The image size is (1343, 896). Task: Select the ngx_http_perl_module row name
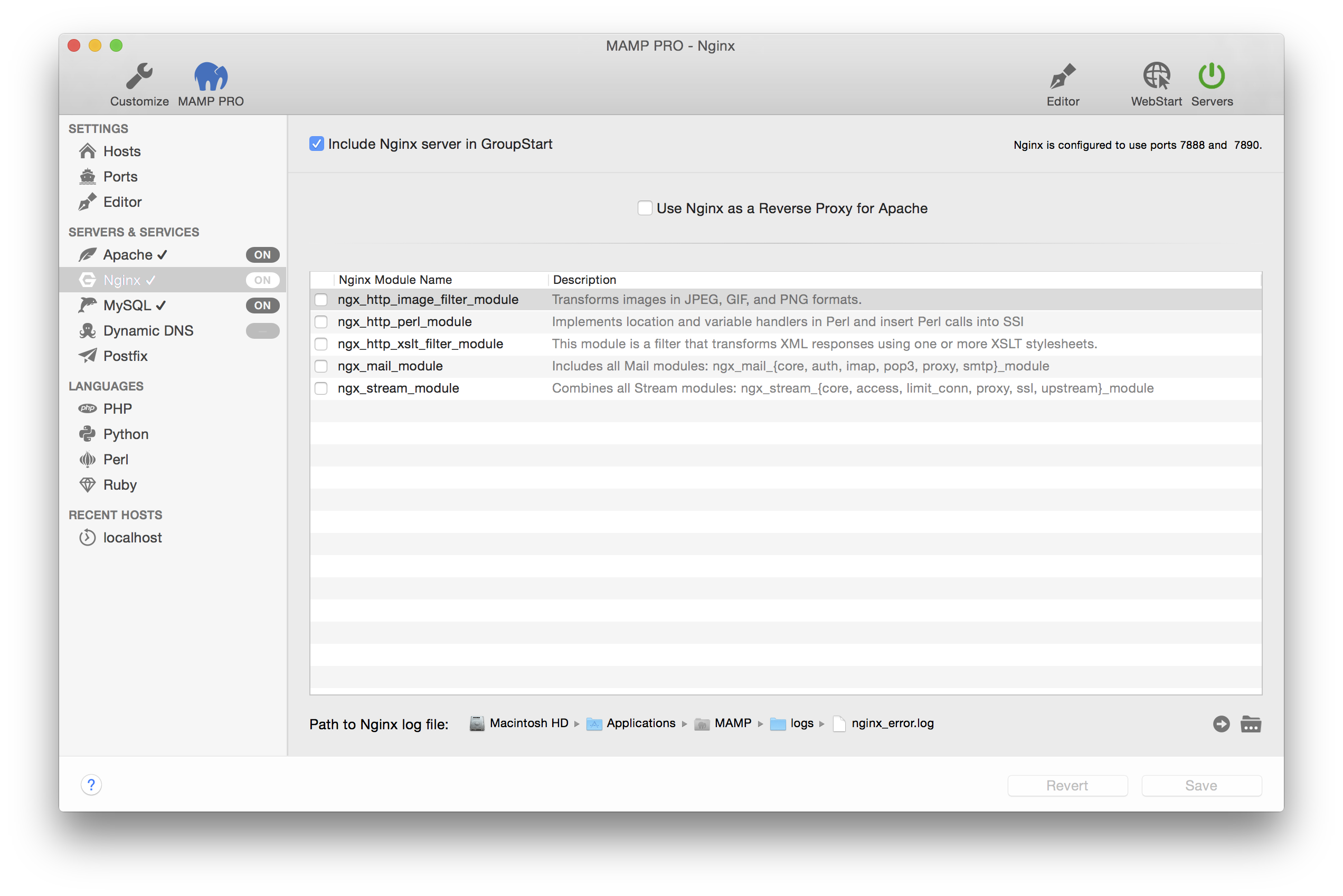tap(404, 322)
